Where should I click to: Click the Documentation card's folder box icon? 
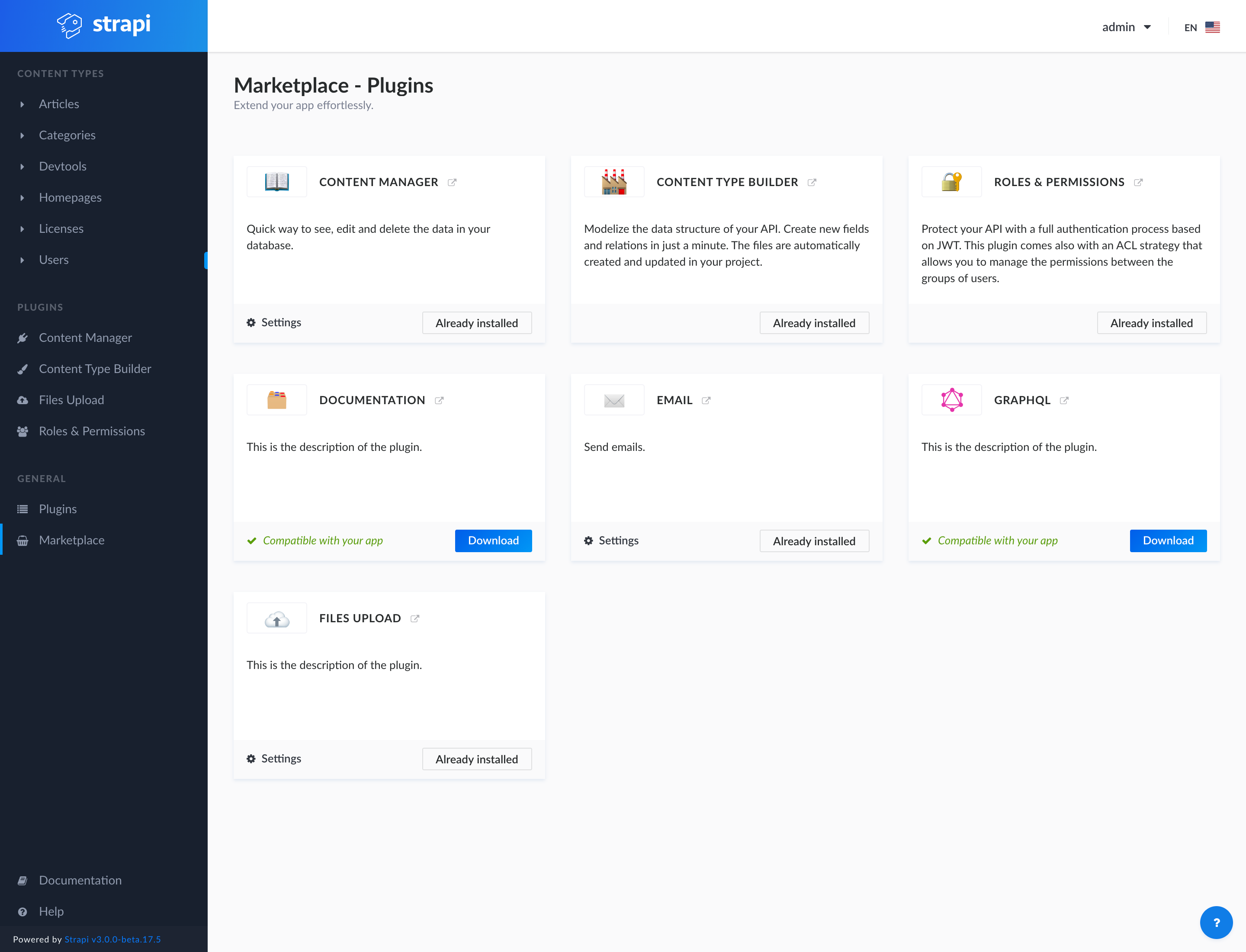click(x=277, y=400)
